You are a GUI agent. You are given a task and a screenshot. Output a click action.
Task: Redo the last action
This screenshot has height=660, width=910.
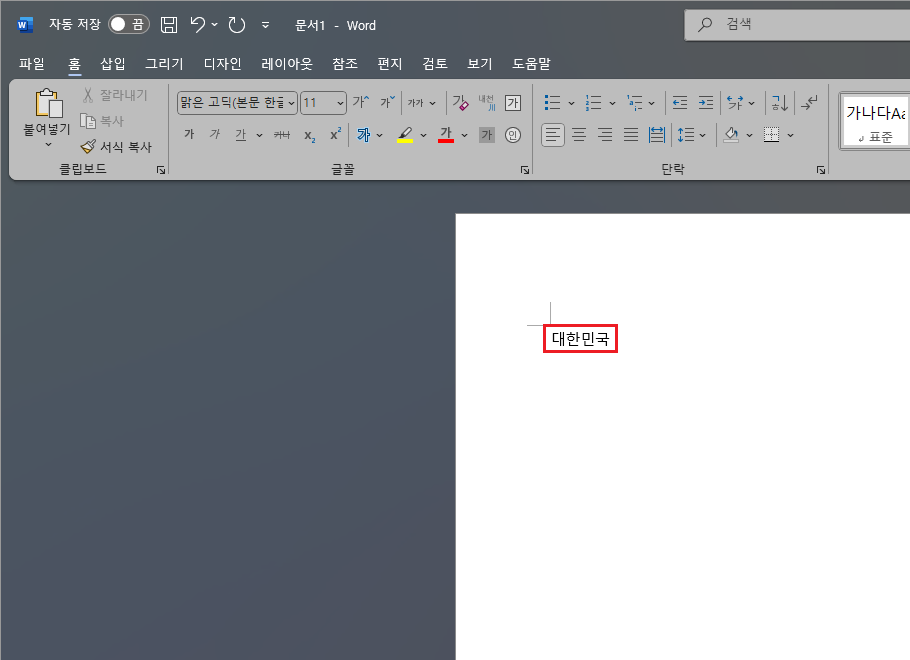pyautogui.click(x=236, y=24)
